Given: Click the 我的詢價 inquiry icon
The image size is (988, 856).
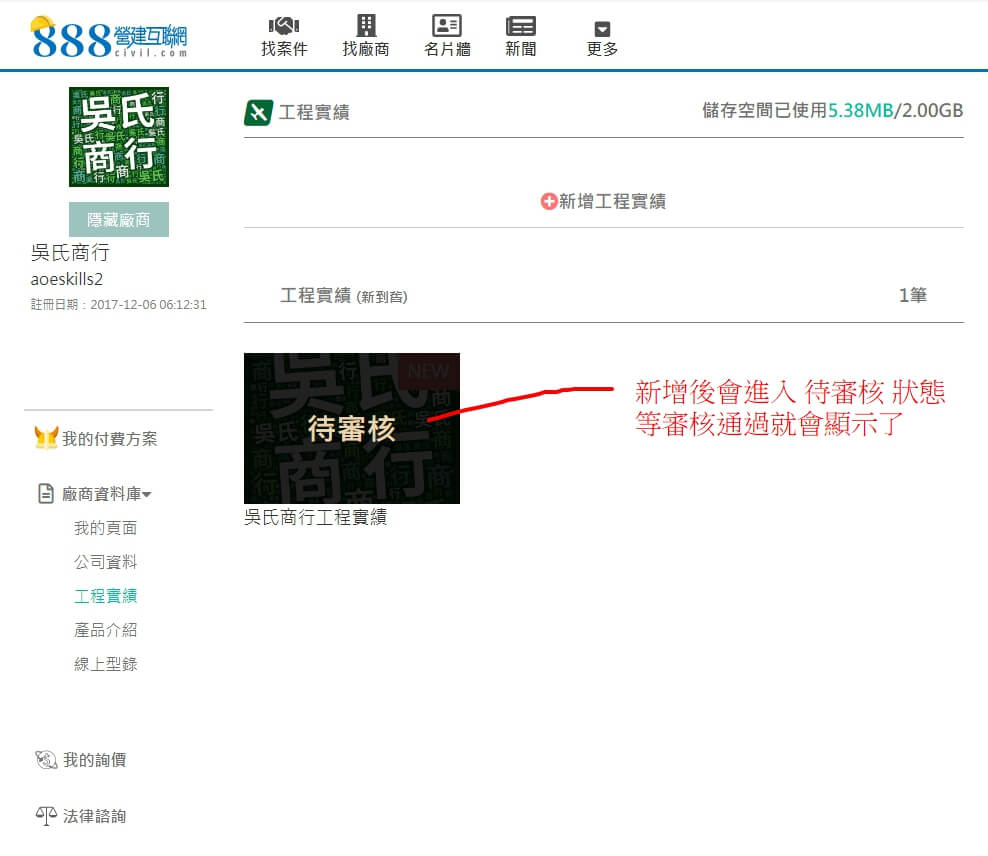Looking at the screenshot, I should pos(46,761).
